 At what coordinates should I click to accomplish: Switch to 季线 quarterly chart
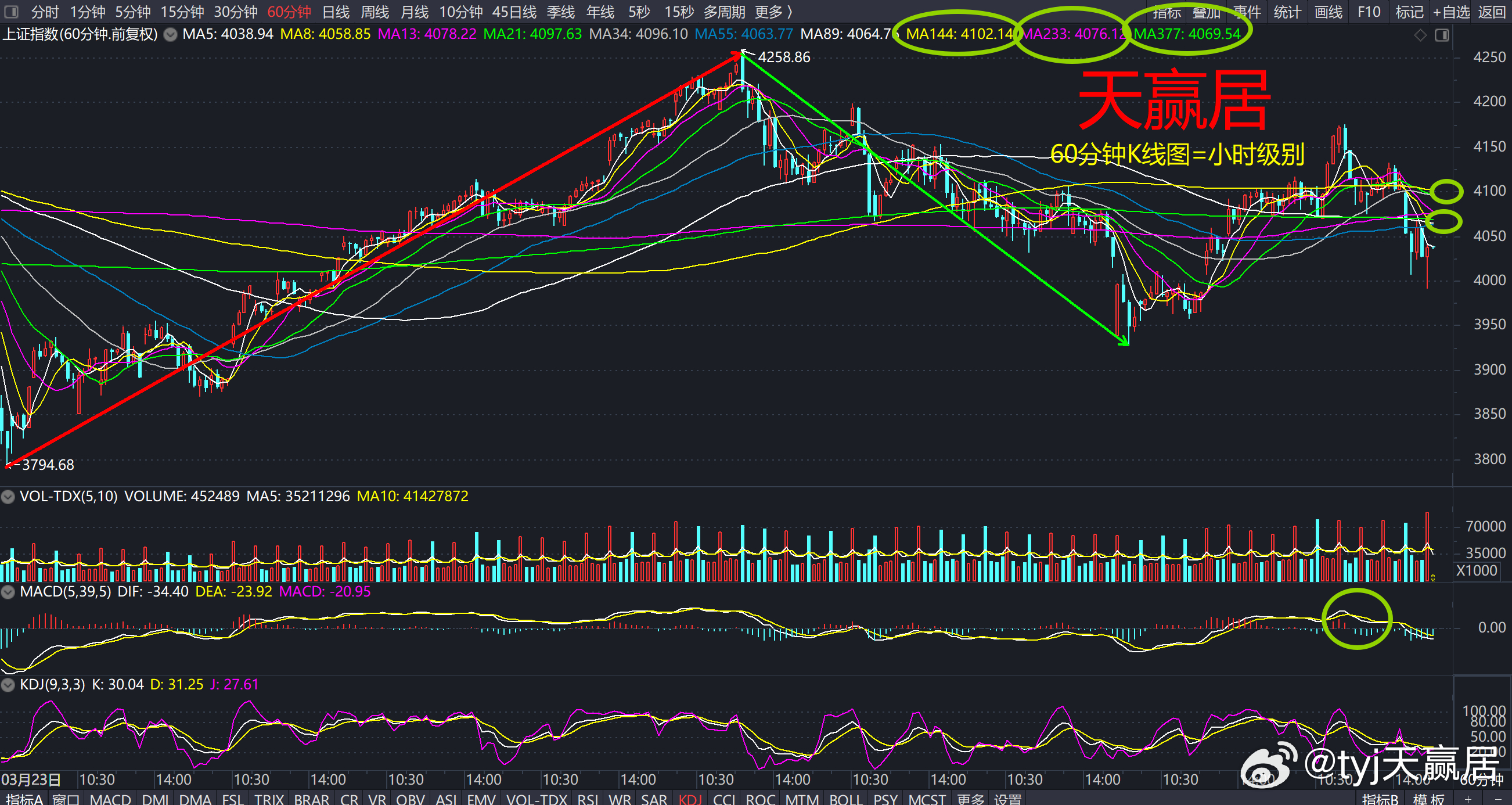[560, 12]
